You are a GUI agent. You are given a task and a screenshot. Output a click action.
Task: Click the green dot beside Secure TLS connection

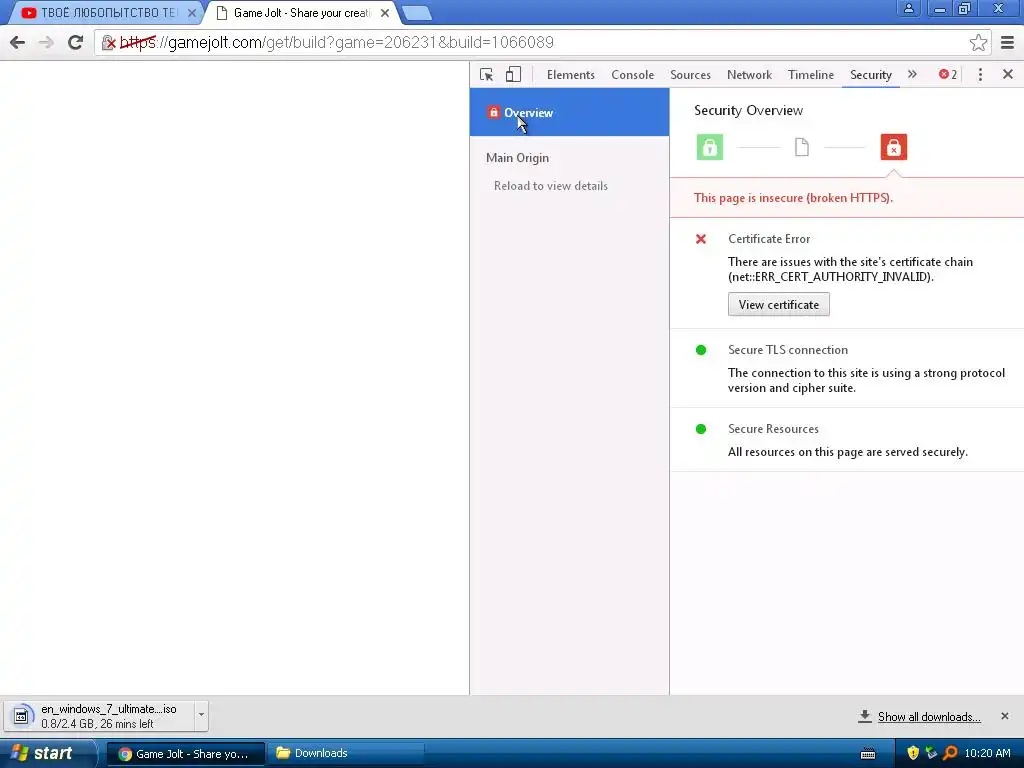click(701, 350)
